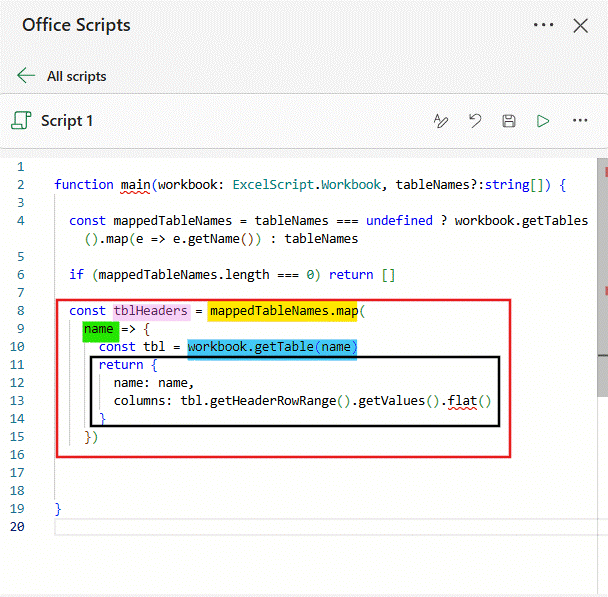This screenshot has height=597, width=608.
Task: Click 'return' keyword on line 6
Action: [351, 275]
